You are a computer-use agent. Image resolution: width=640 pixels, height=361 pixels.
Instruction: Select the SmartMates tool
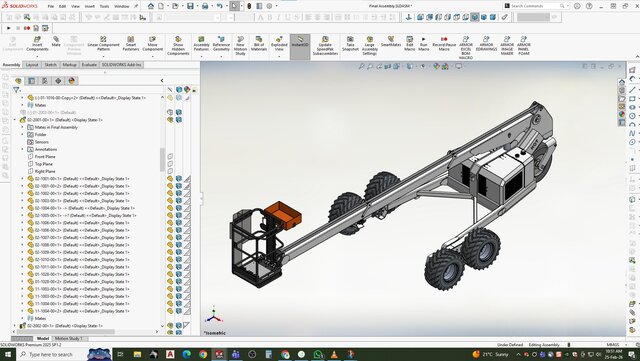pyautogui.click(x=391, y=41)
